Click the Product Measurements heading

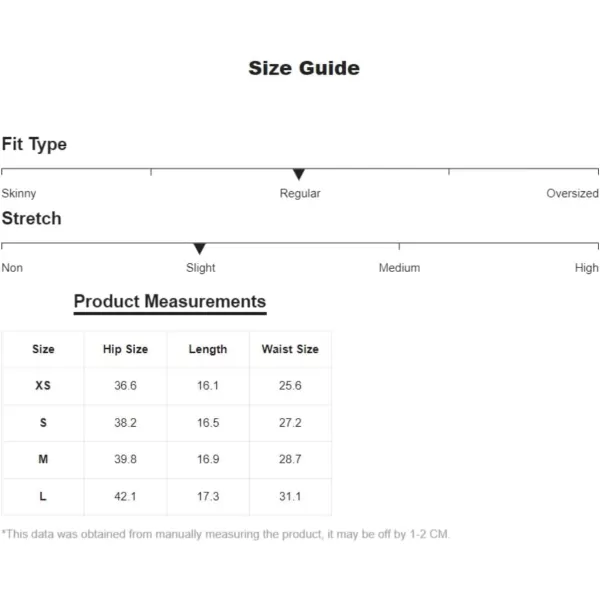170,301
